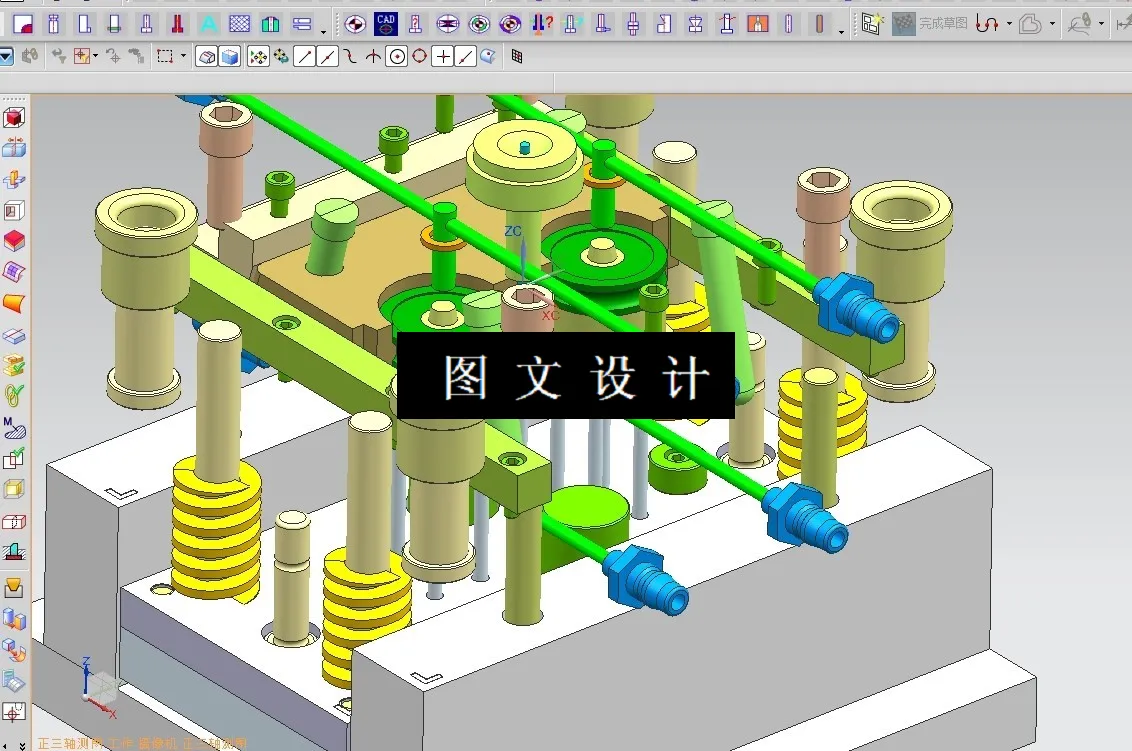The height and width of the screenshot is (751, 1132).
Task: Toggle the Intersection Point snap option
Action: [x=374, y=57]
